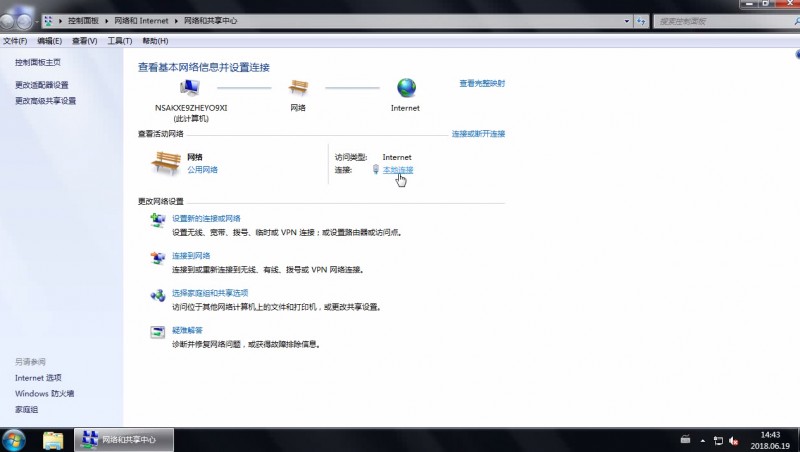Viewport: 800px width, 452px height.
Task: Click the large bench icon of active network
Action: click(166, 163)
